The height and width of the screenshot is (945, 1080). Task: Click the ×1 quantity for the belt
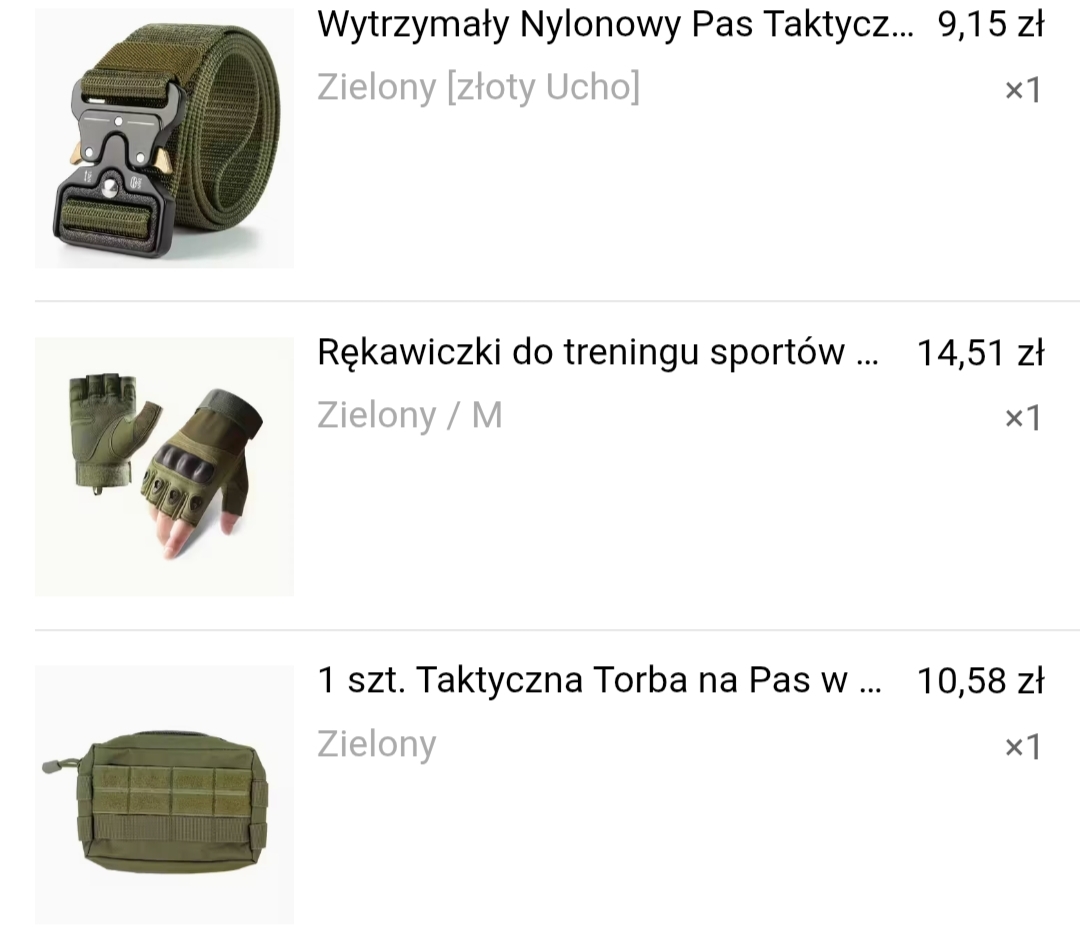pos(1023,90)
